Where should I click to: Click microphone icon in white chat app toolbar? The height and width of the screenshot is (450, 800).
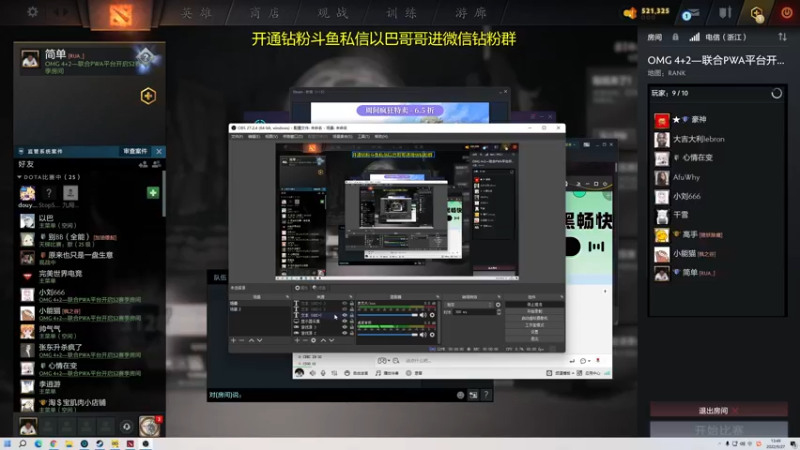tap(323, 373)
